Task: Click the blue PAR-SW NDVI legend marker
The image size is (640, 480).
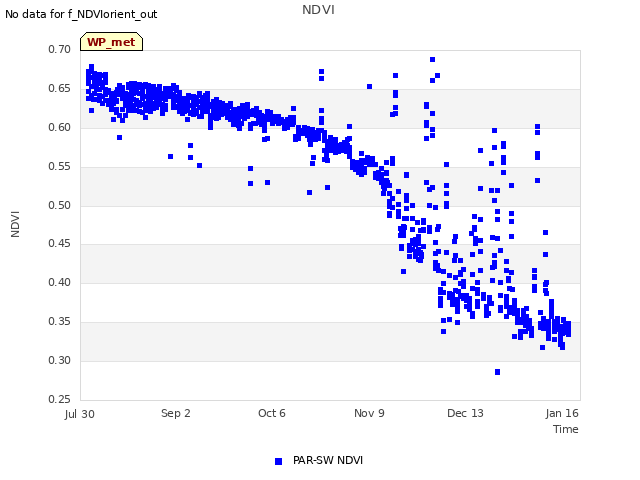Action: click(x=278, y=461)
